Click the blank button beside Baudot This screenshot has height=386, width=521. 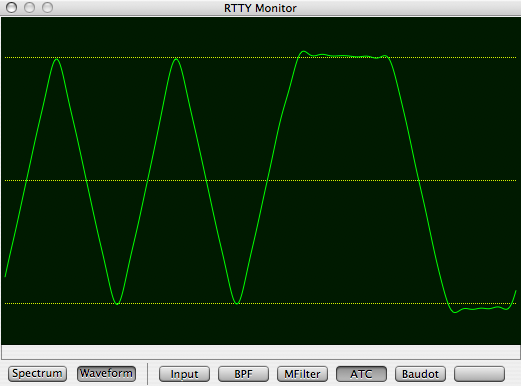[x=479, y=374]
